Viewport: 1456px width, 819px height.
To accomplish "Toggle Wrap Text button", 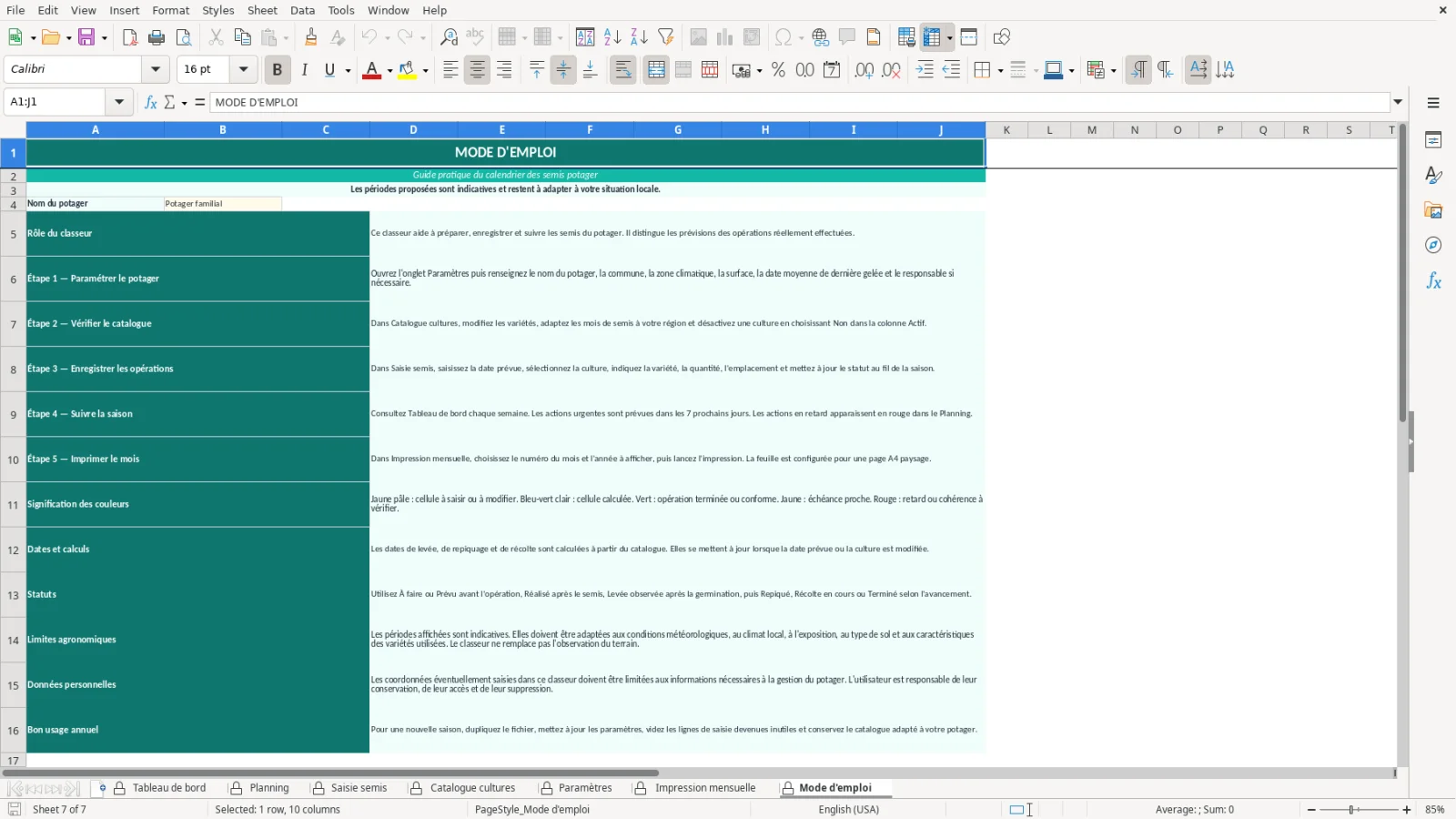I will (623, 70).
